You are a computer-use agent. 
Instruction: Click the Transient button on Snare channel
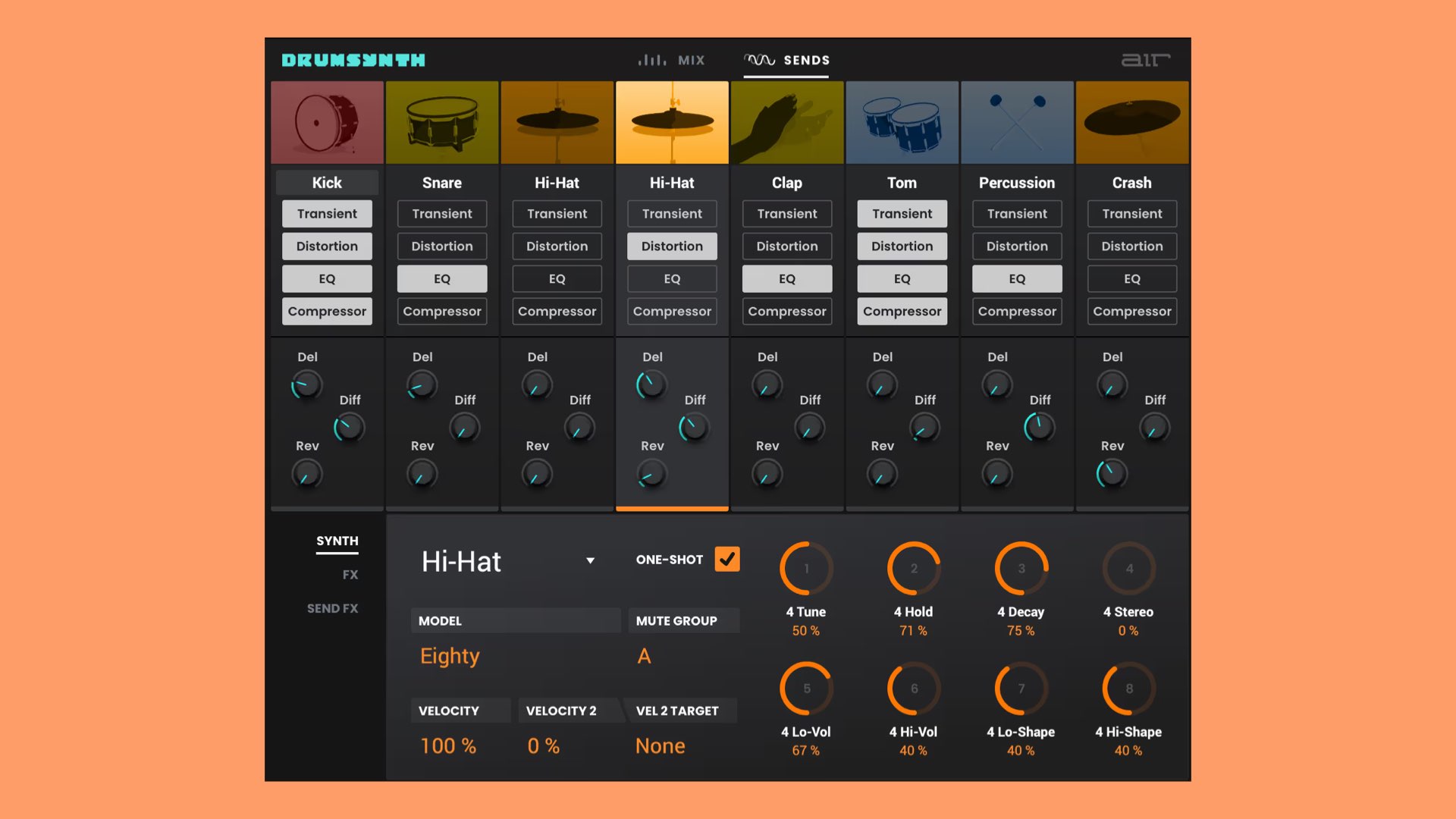(442, 214)
